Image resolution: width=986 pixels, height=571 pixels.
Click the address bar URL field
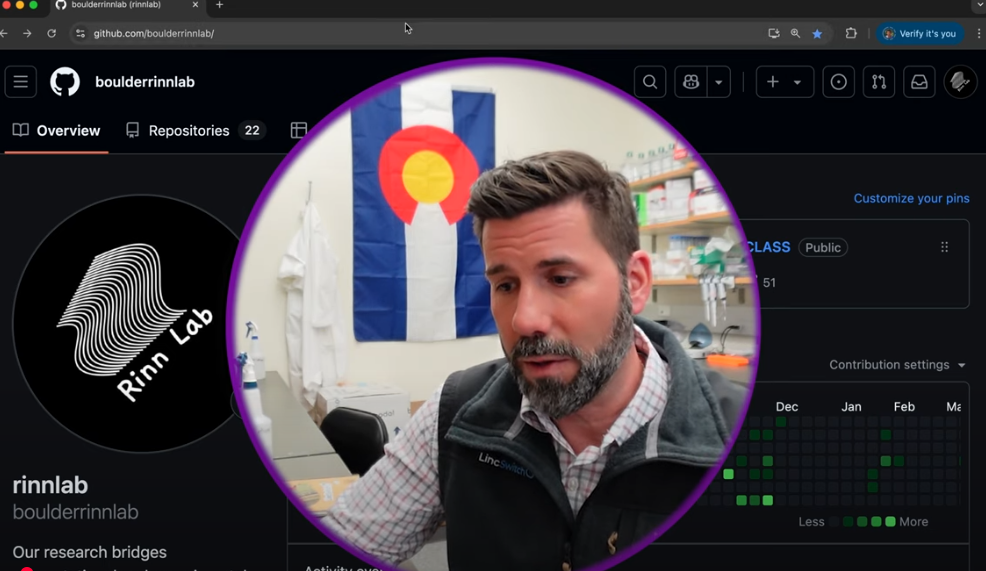415,33
